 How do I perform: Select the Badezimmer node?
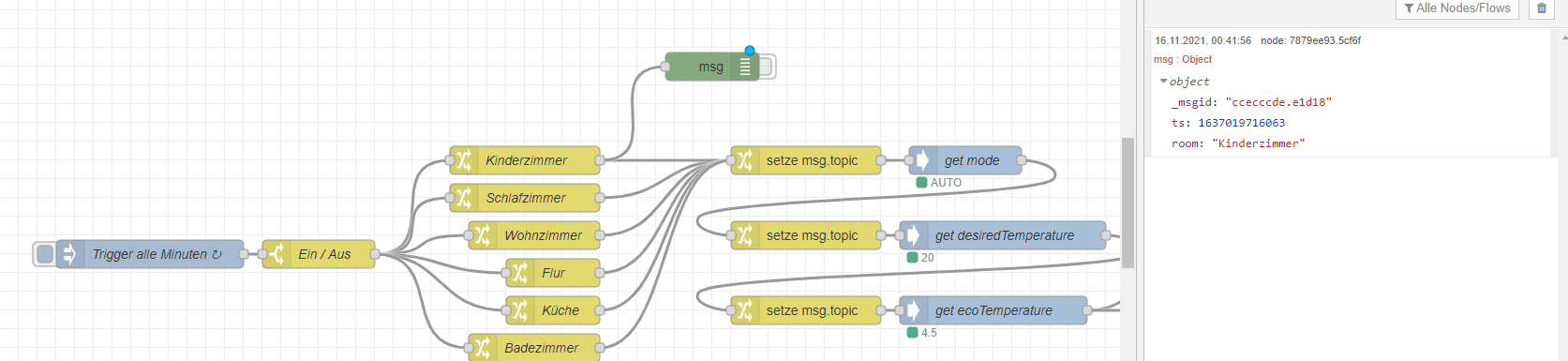[x=534, y=347]
